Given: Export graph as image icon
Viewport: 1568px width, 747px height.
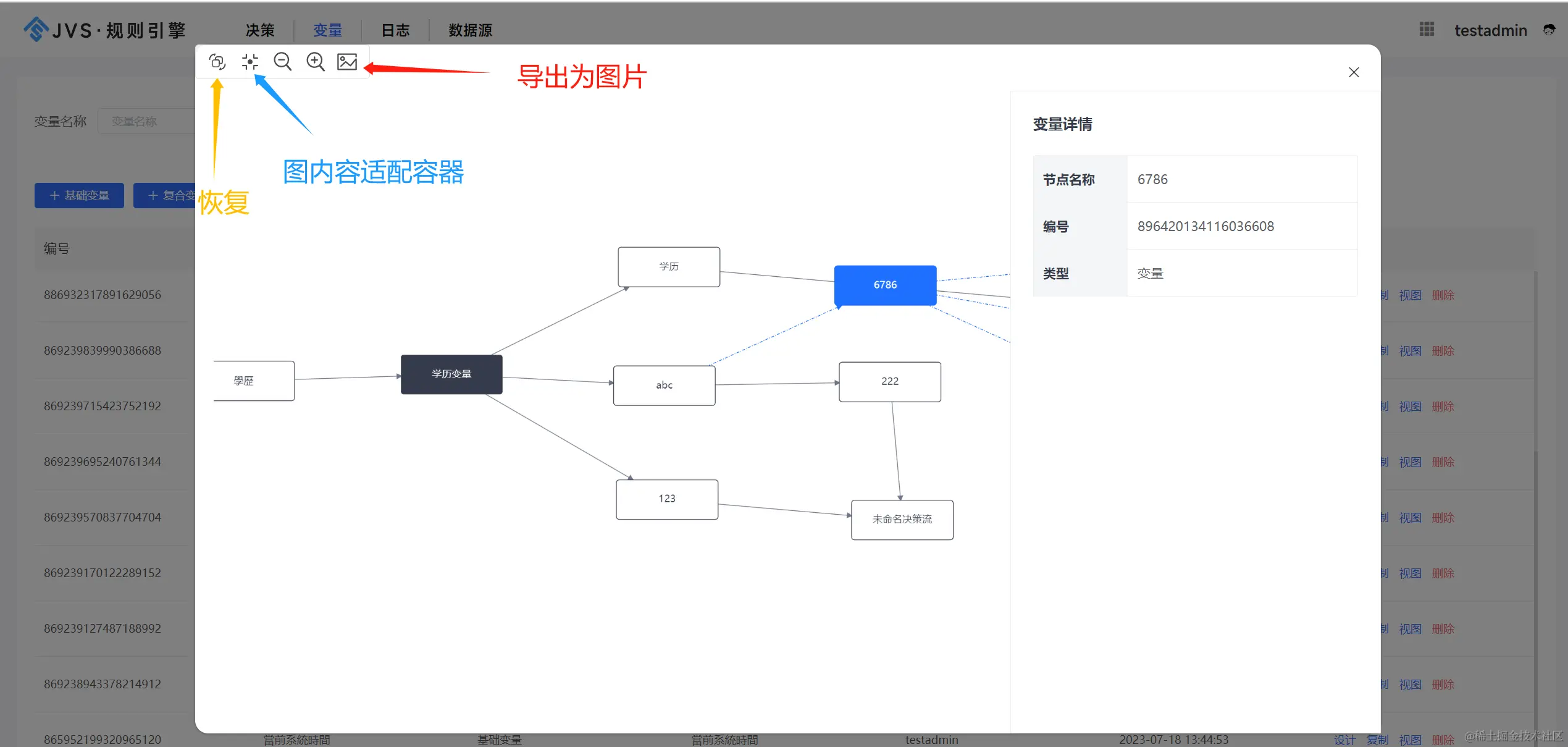Looking at the screenshot, I should coord(347,62).
